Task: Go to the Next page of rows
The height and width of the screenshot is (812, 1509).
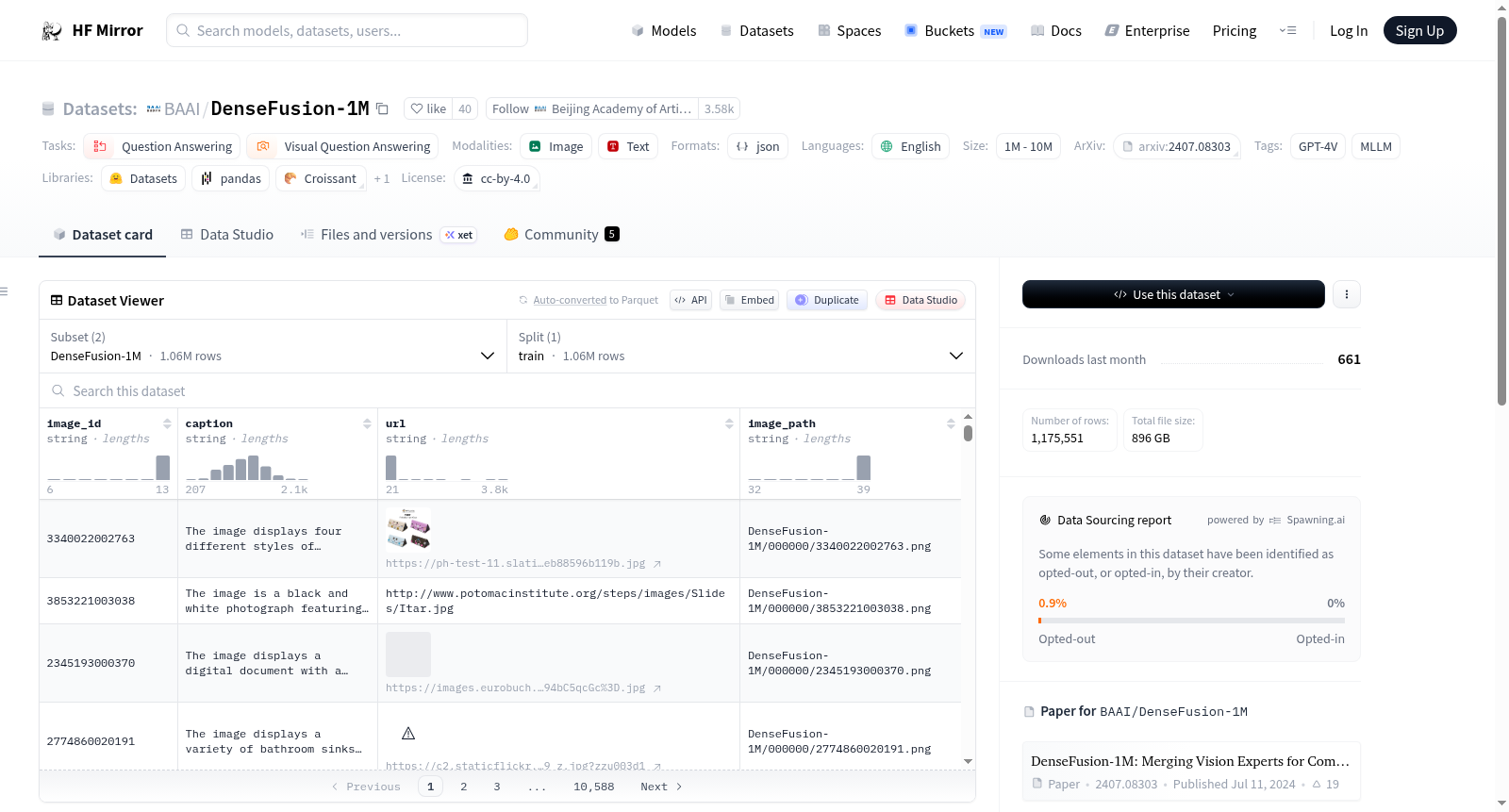Action: point(661,787)
